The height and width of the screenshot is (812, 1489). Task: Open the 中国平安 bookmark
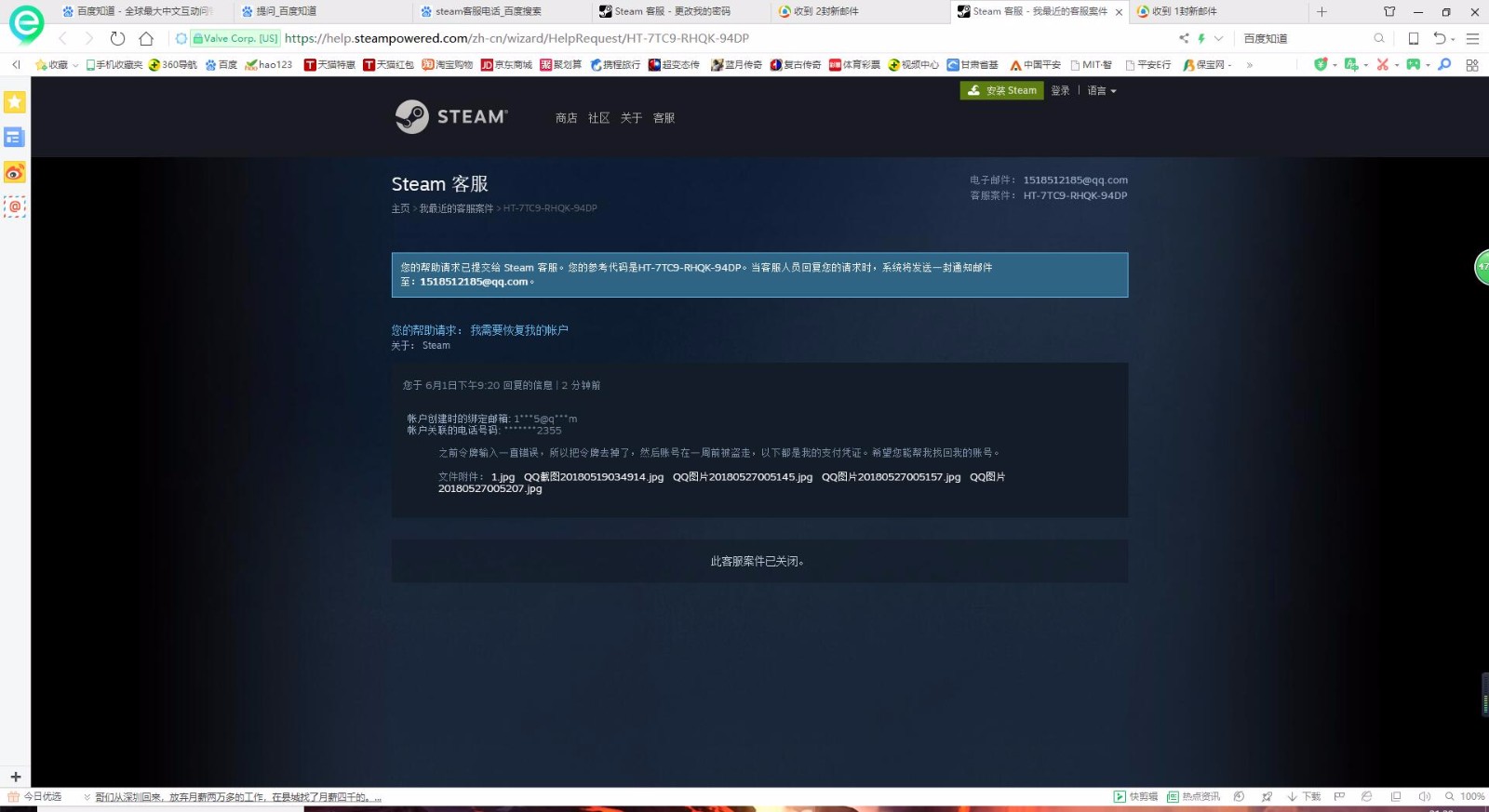[x=1035, y=65]
